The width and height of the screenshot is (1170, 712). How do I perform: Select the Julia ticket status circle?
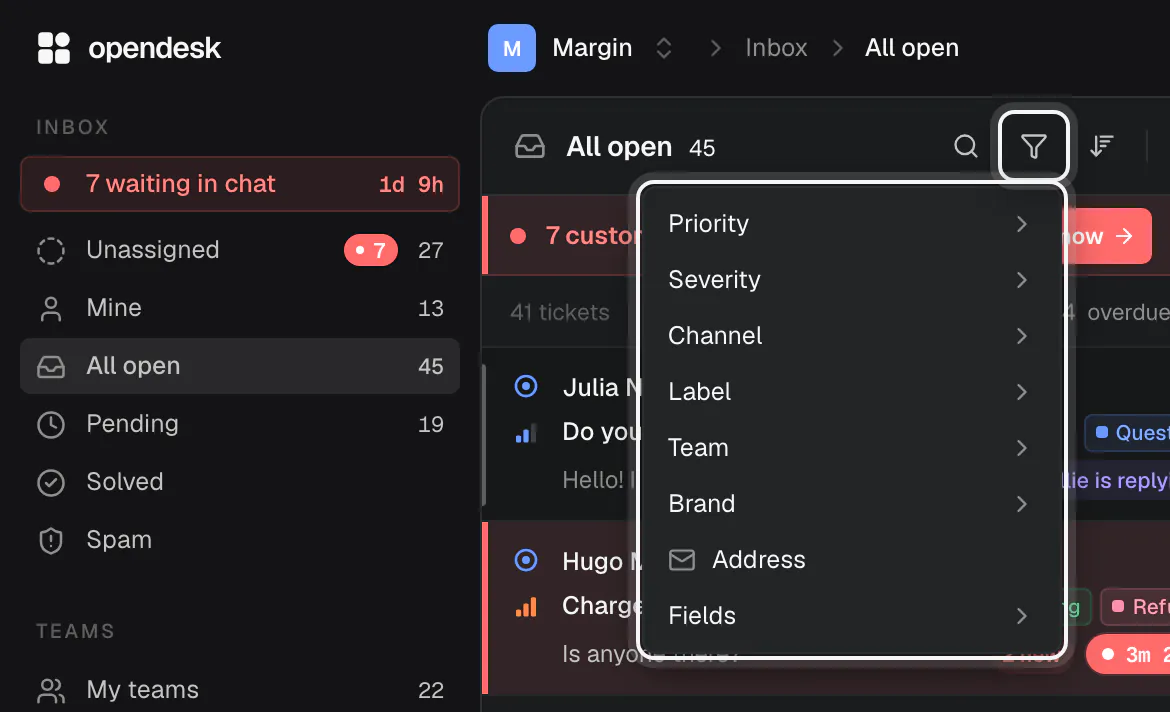click(526, 387)
